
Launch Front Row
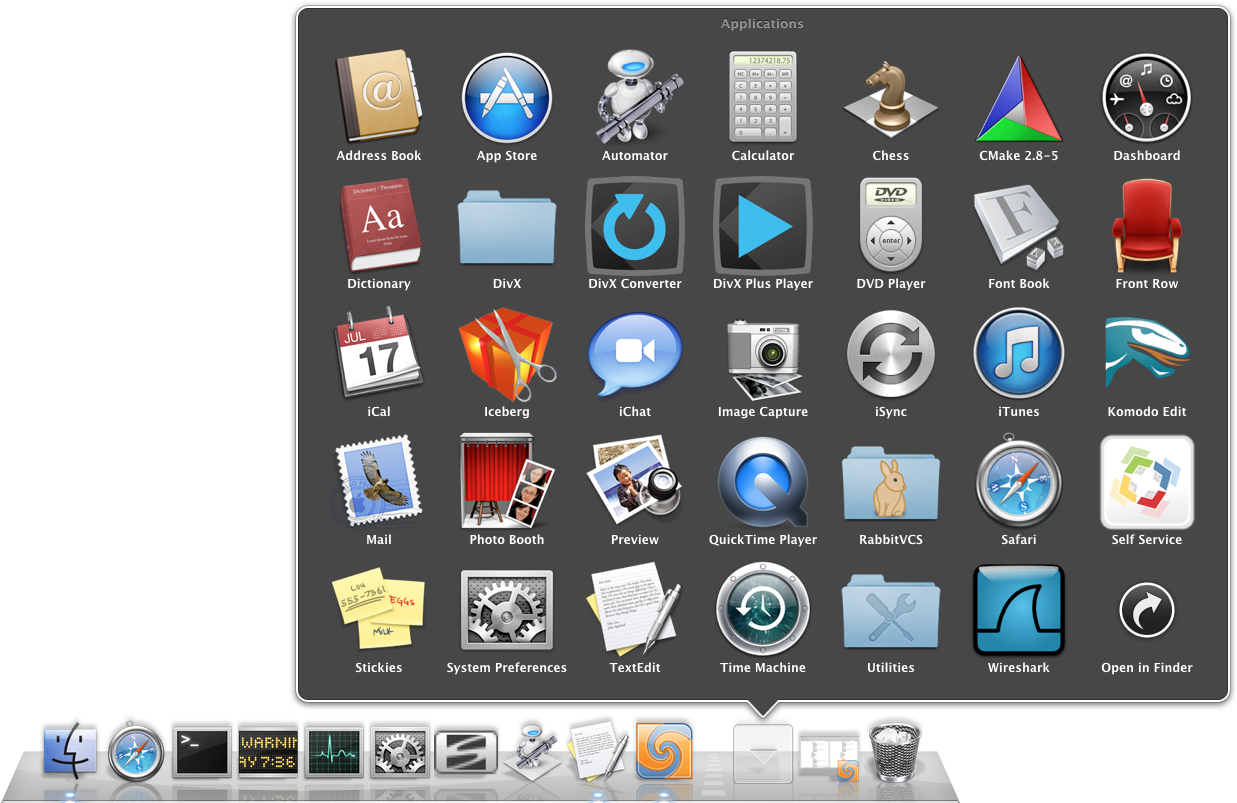(x=1147, y=227)
